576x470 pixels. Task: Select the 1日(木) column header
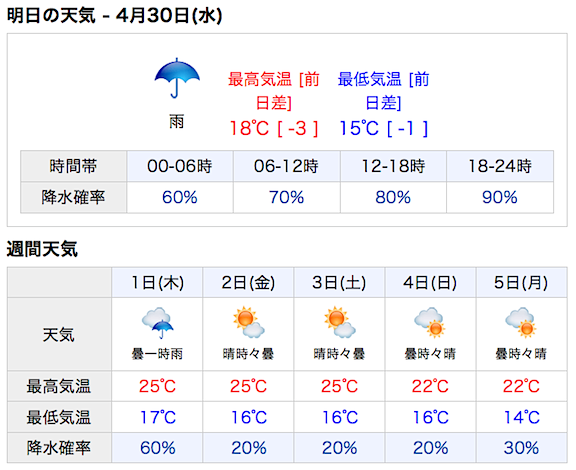click(x=157, y=283)
